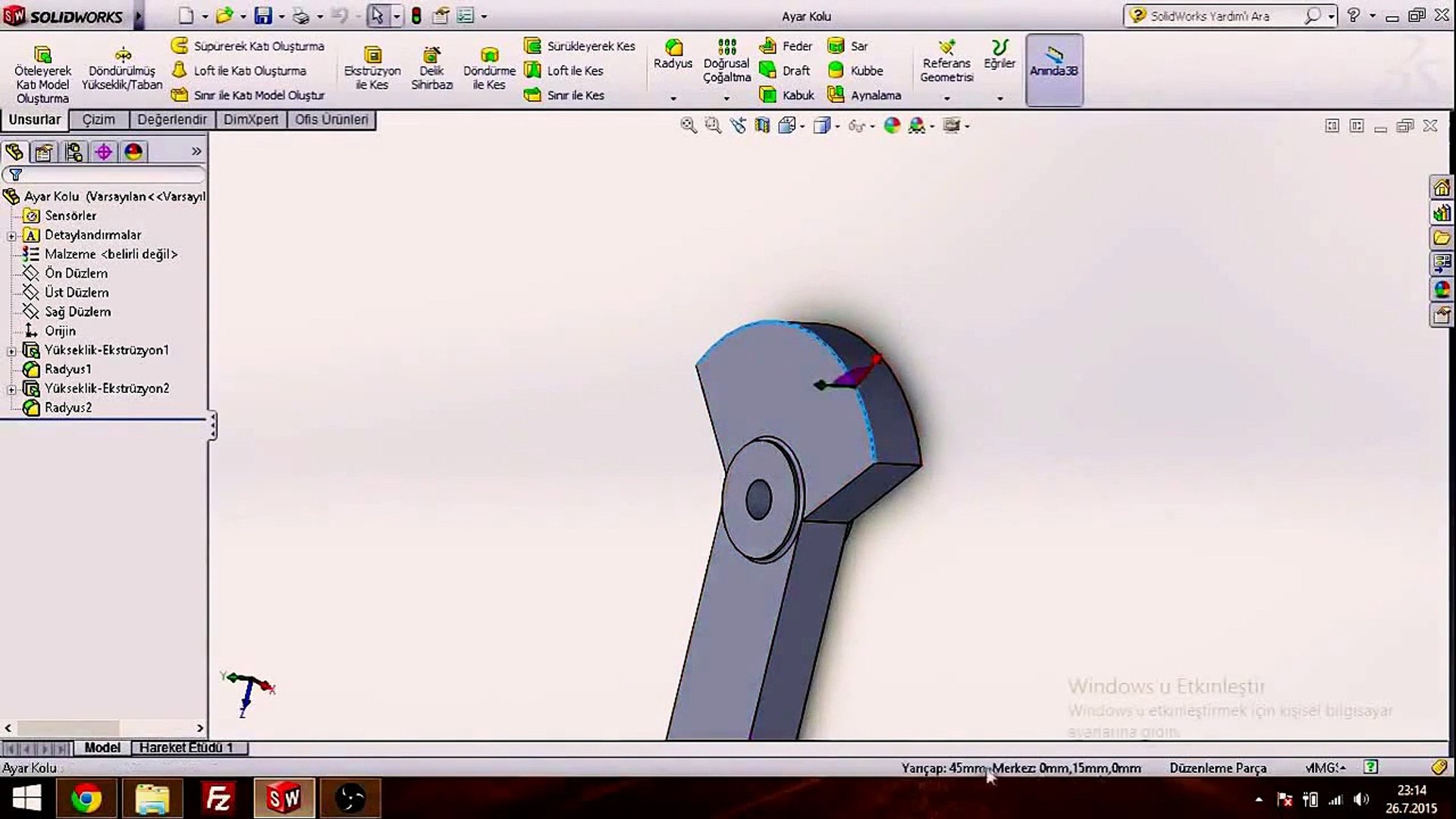Select the Ekstrüzyon ile Kes tool

click(x=372, y=55)
